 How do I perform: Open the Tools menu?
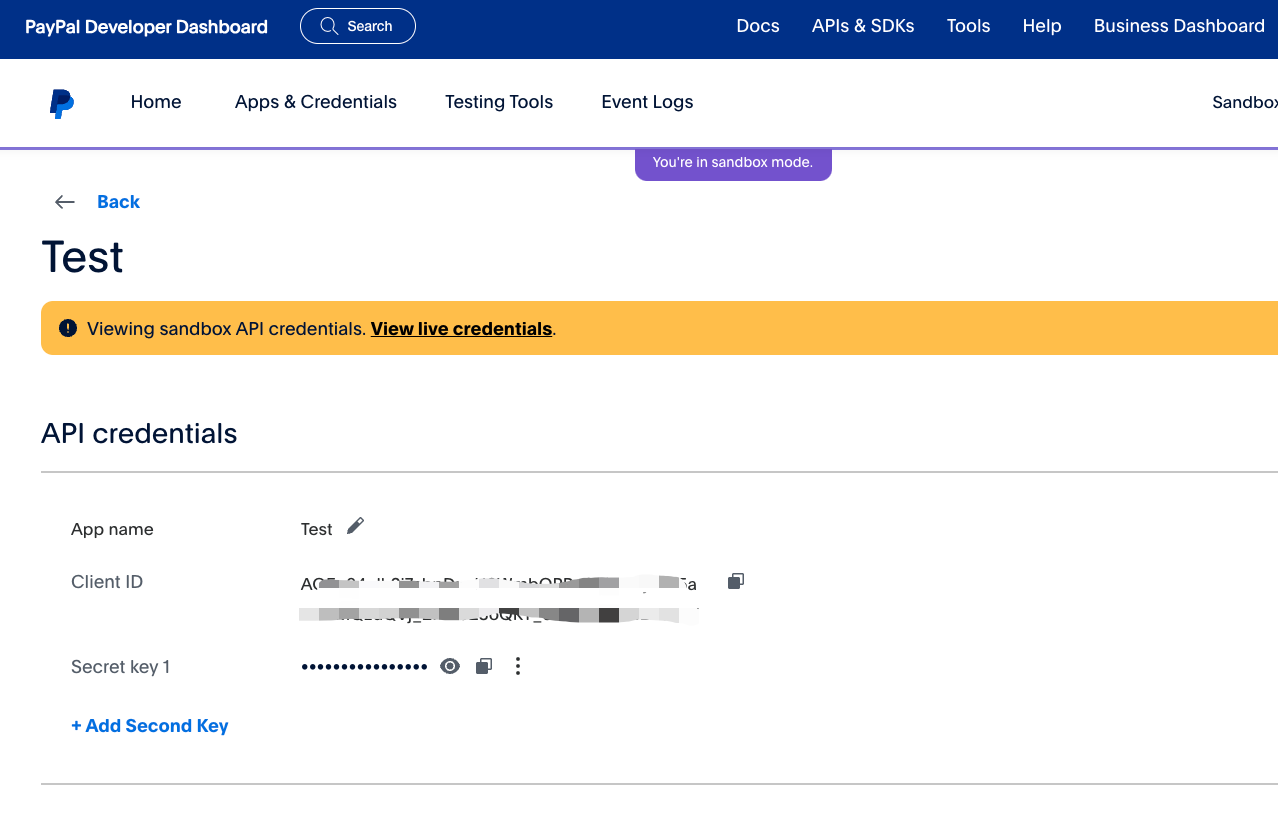coord(969,26)
